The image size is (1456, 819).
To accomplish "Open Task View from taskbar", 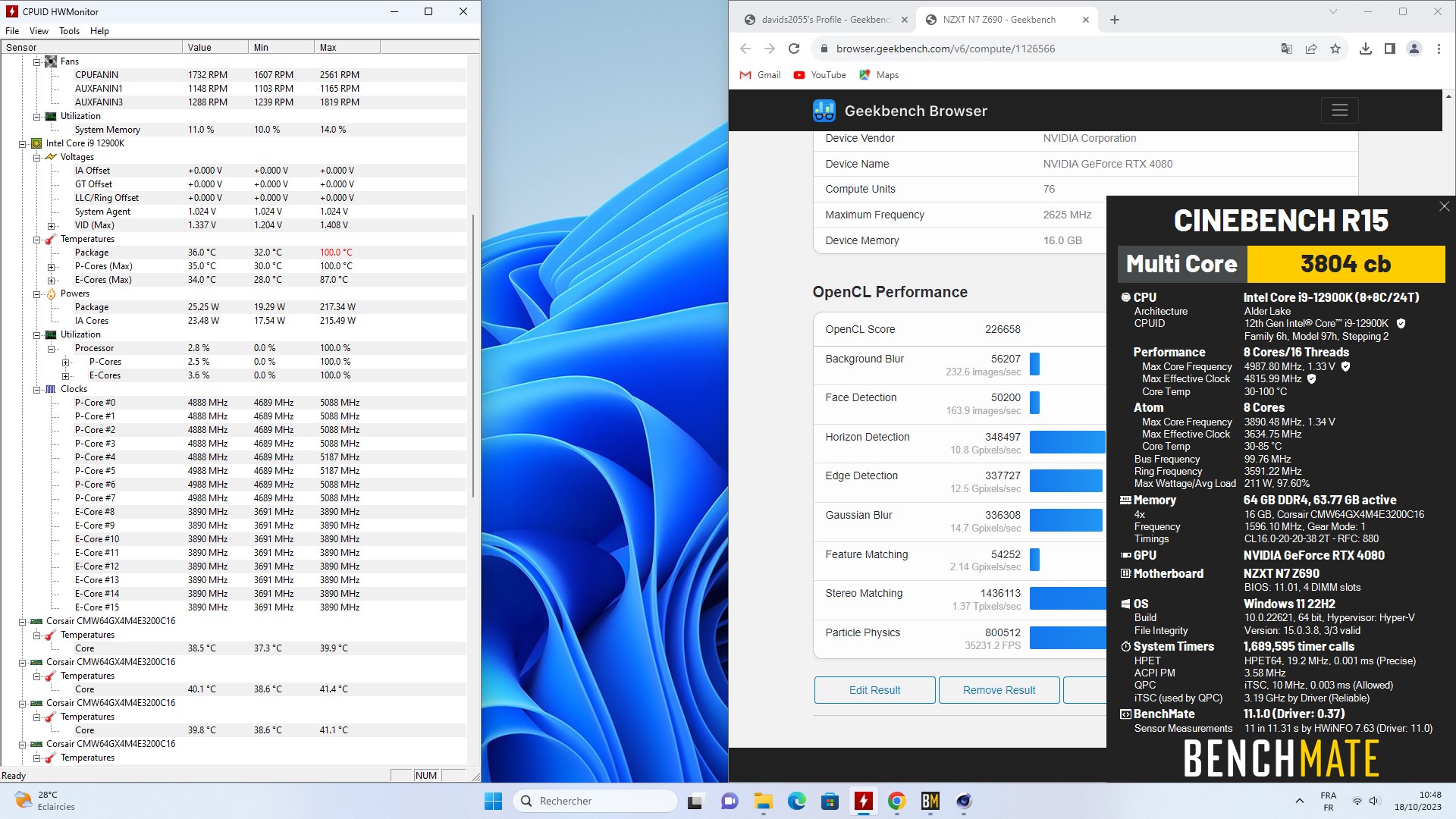I will [x=695, y=801].
